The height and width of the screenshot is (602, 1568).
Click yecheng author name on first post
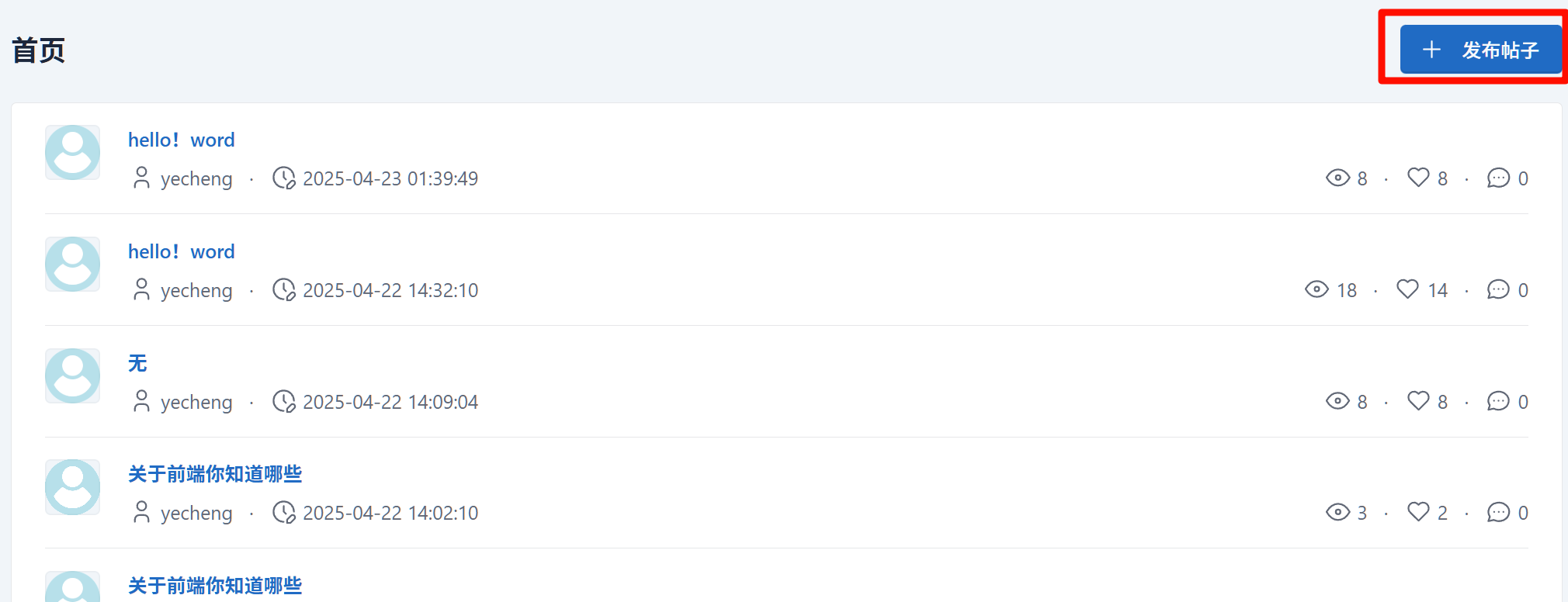pyautogui.click(x=196, y=179)
